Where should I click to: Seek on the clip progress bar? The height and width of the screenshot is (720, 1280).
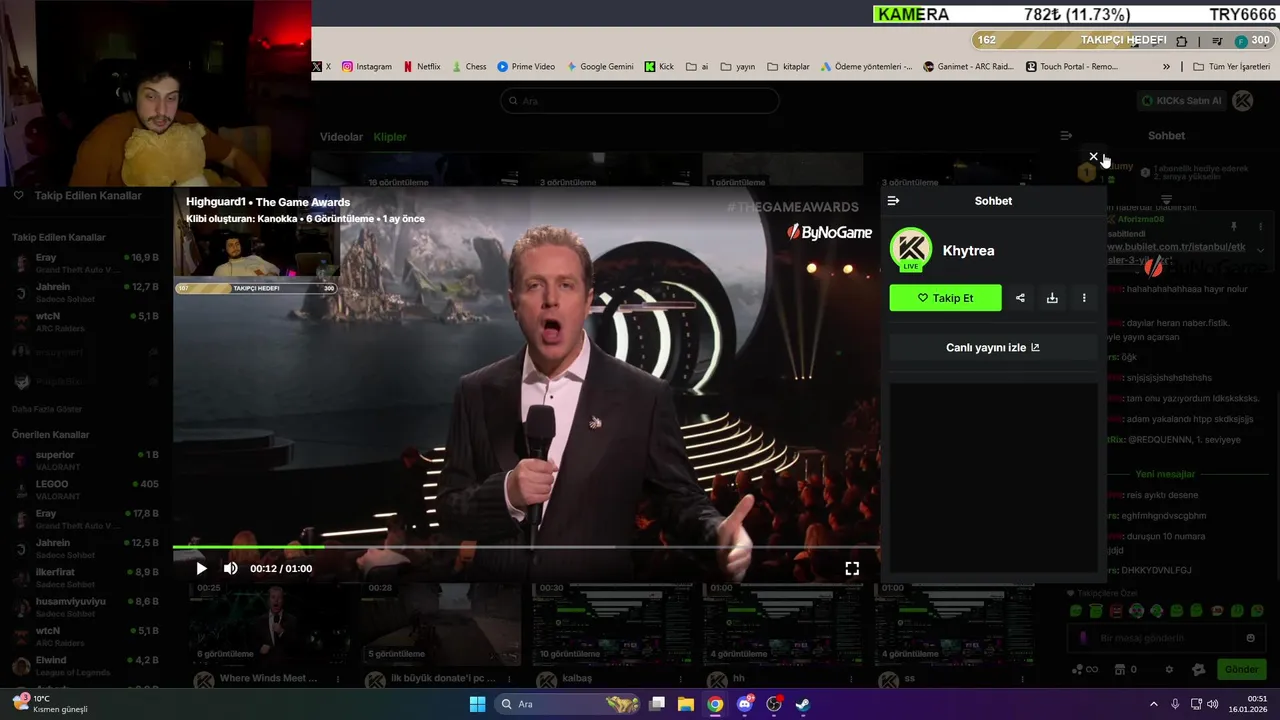click(x=526, y=547)
